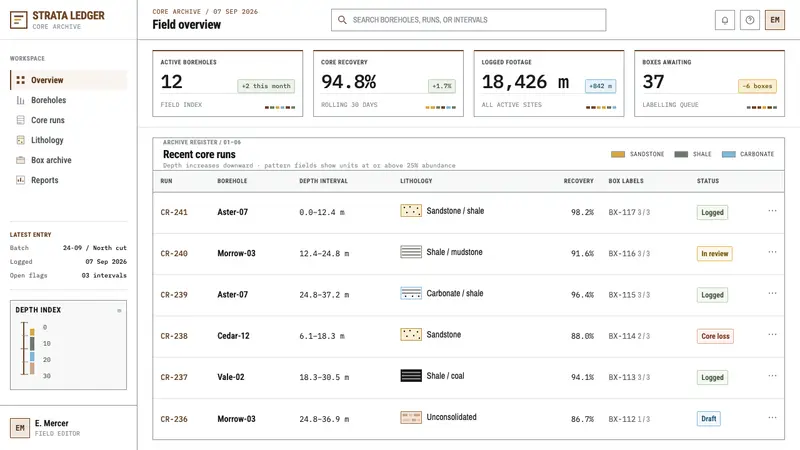Click the Boreholes bar-chart icon

coord(20,100)
